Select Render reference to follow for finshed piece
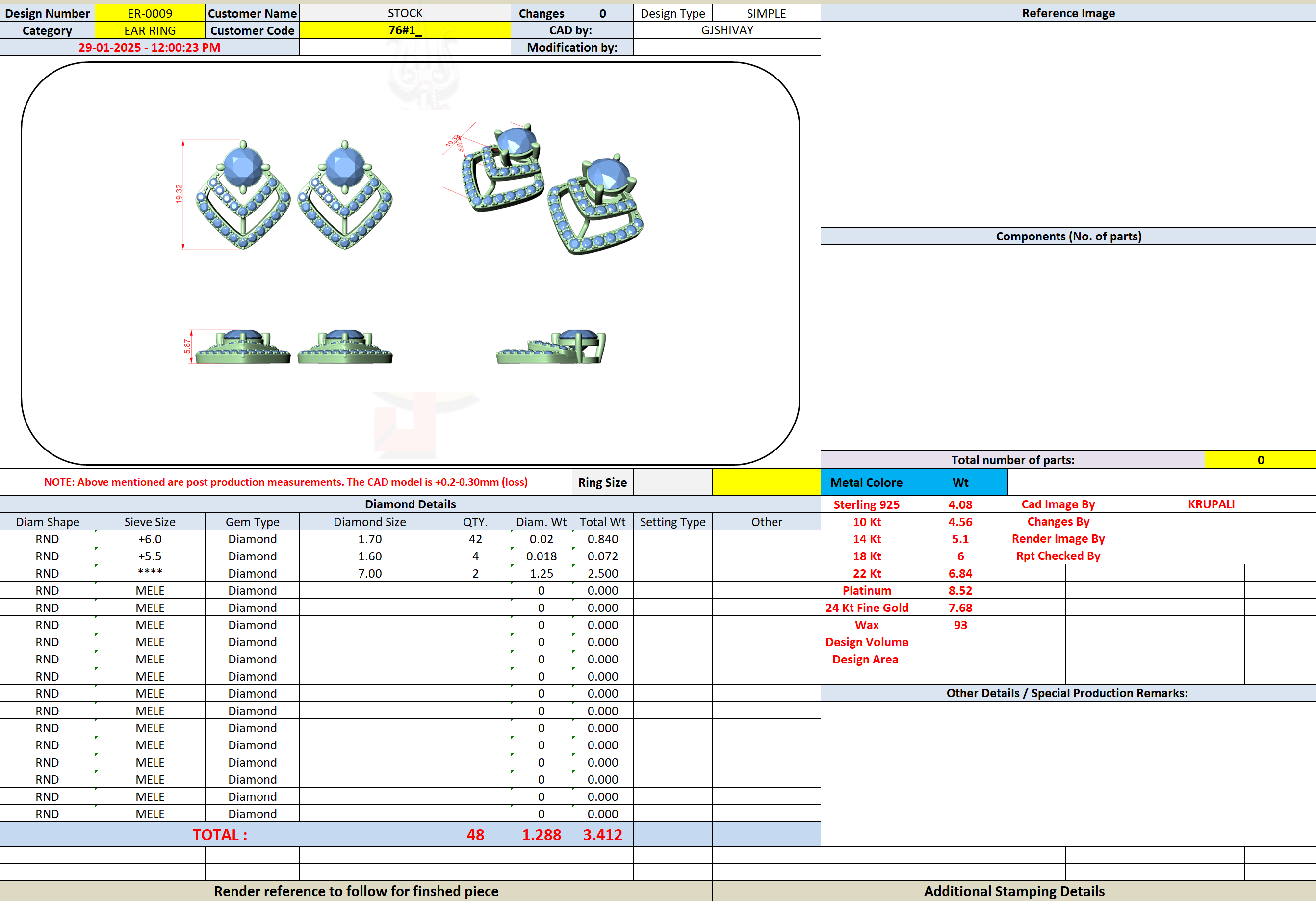This screenshot has width=1316, height=901. (x=356, y=891)
